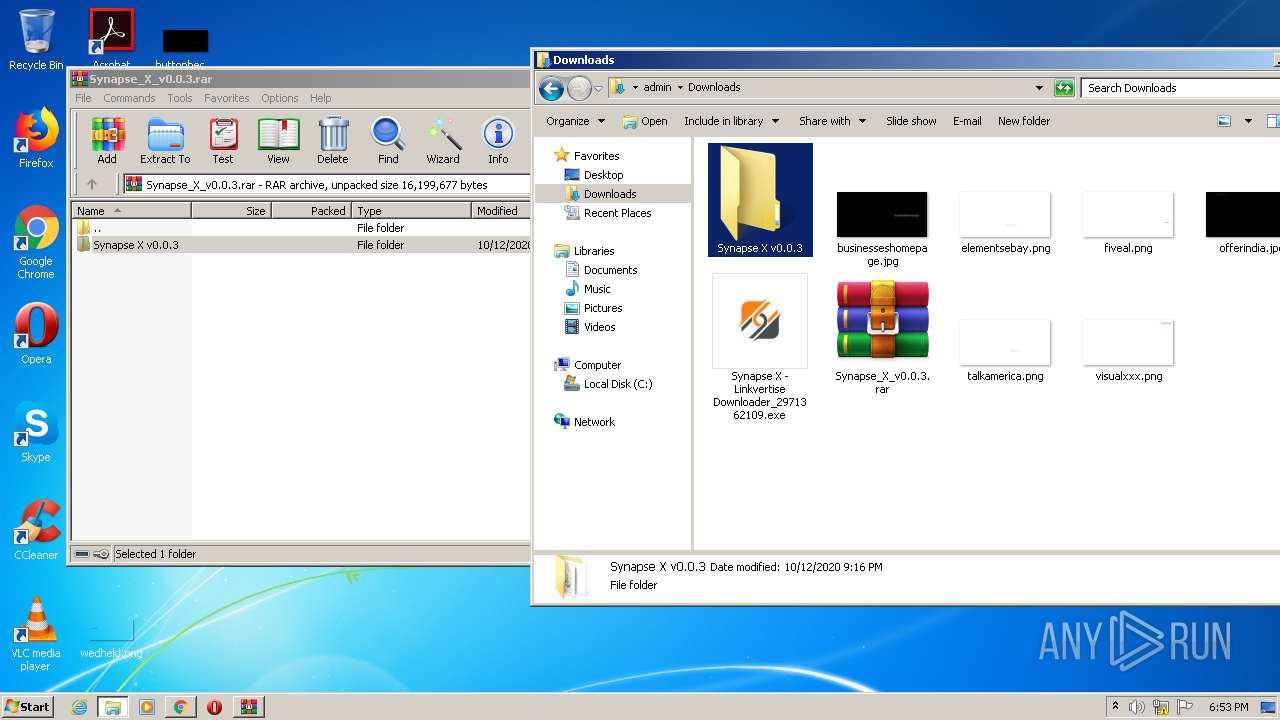This screenshot has width=1280, height=720.
Task: Open address bar history dropdown in Explorer
Action: coord(1039,88)
